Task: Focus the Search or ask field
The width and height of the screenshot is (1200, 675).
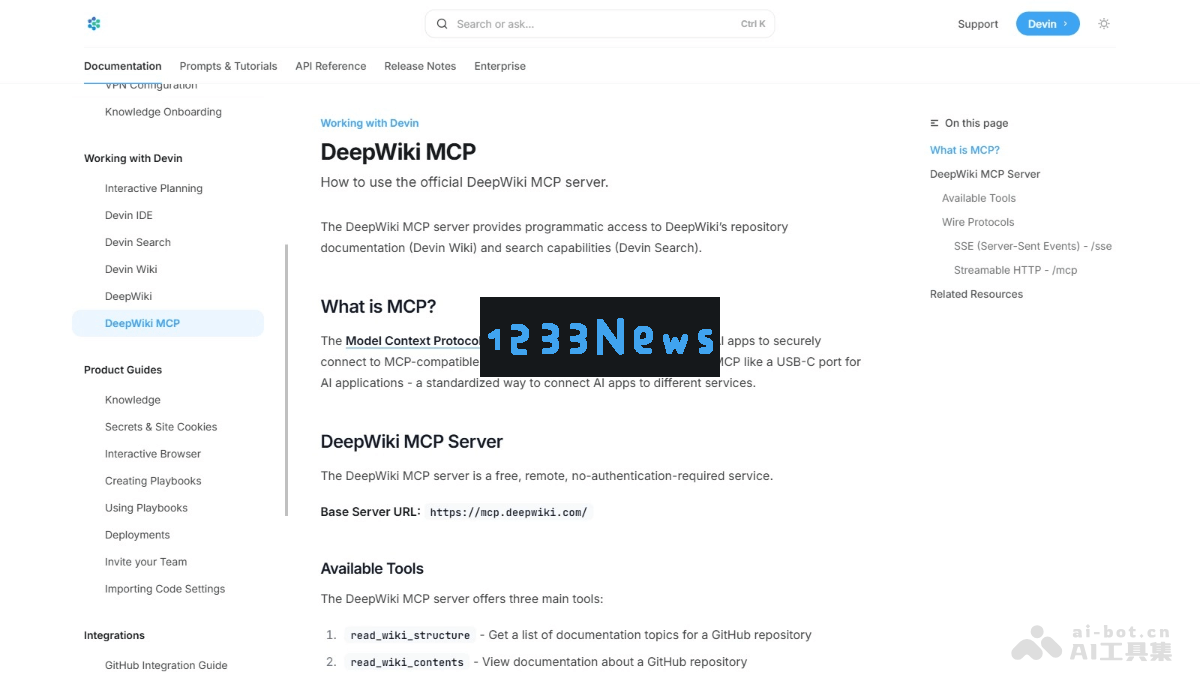Action: click(600, 24)
